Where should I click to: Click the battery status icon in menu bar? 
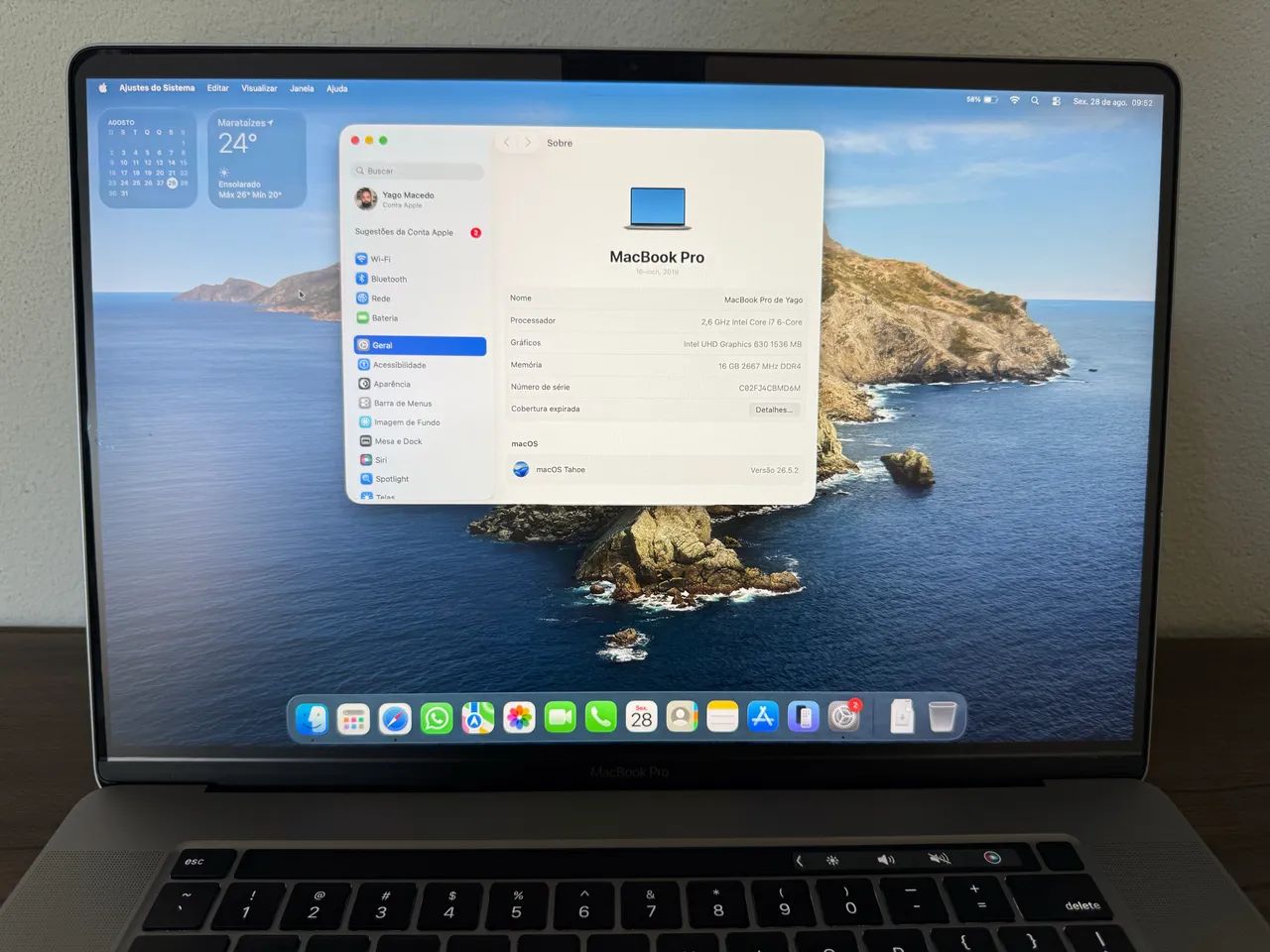tap(990, 100)
